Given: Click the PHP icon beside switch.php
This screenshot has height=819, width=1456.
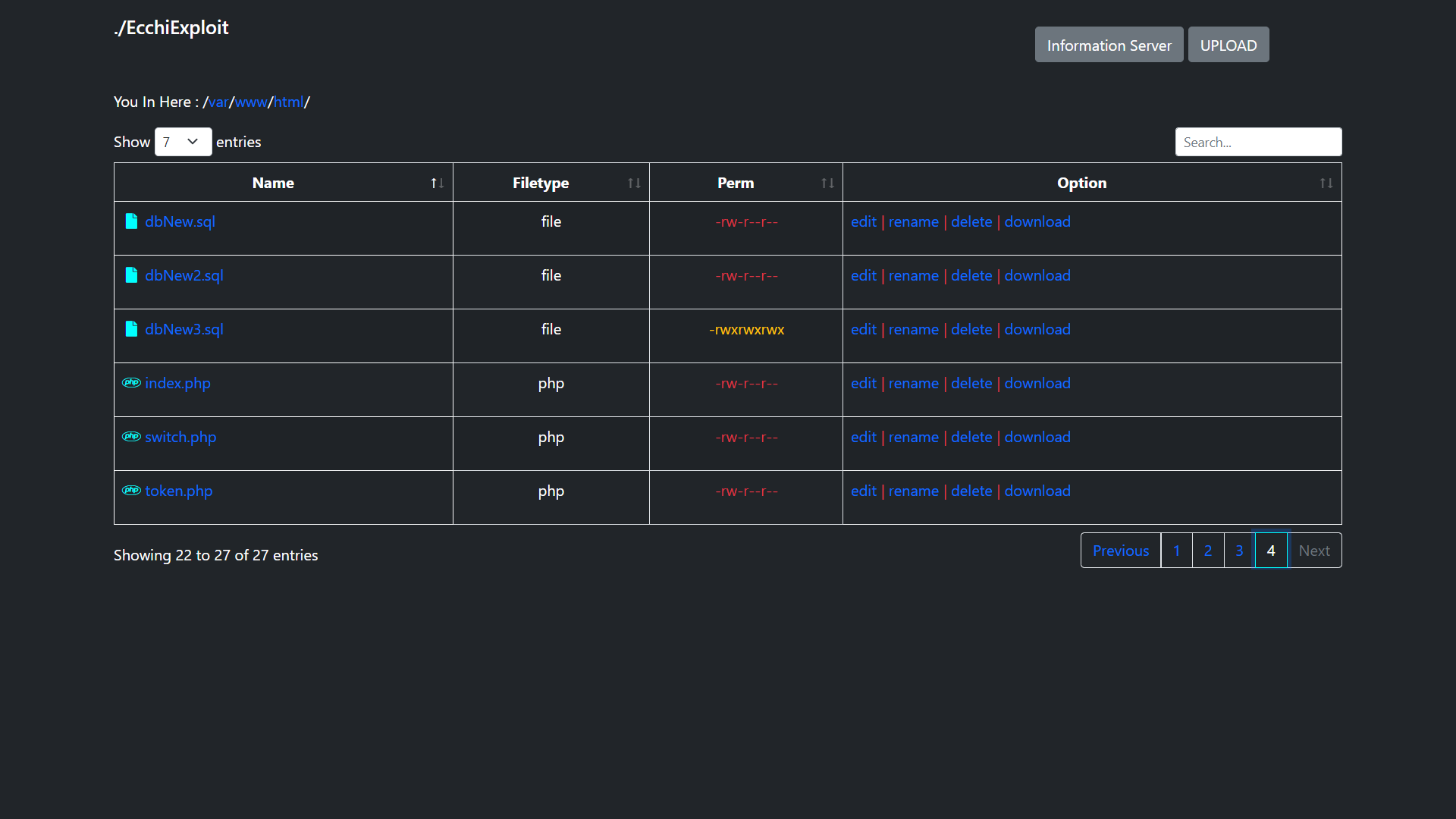Looking at the screenshot, I should 131,436.
